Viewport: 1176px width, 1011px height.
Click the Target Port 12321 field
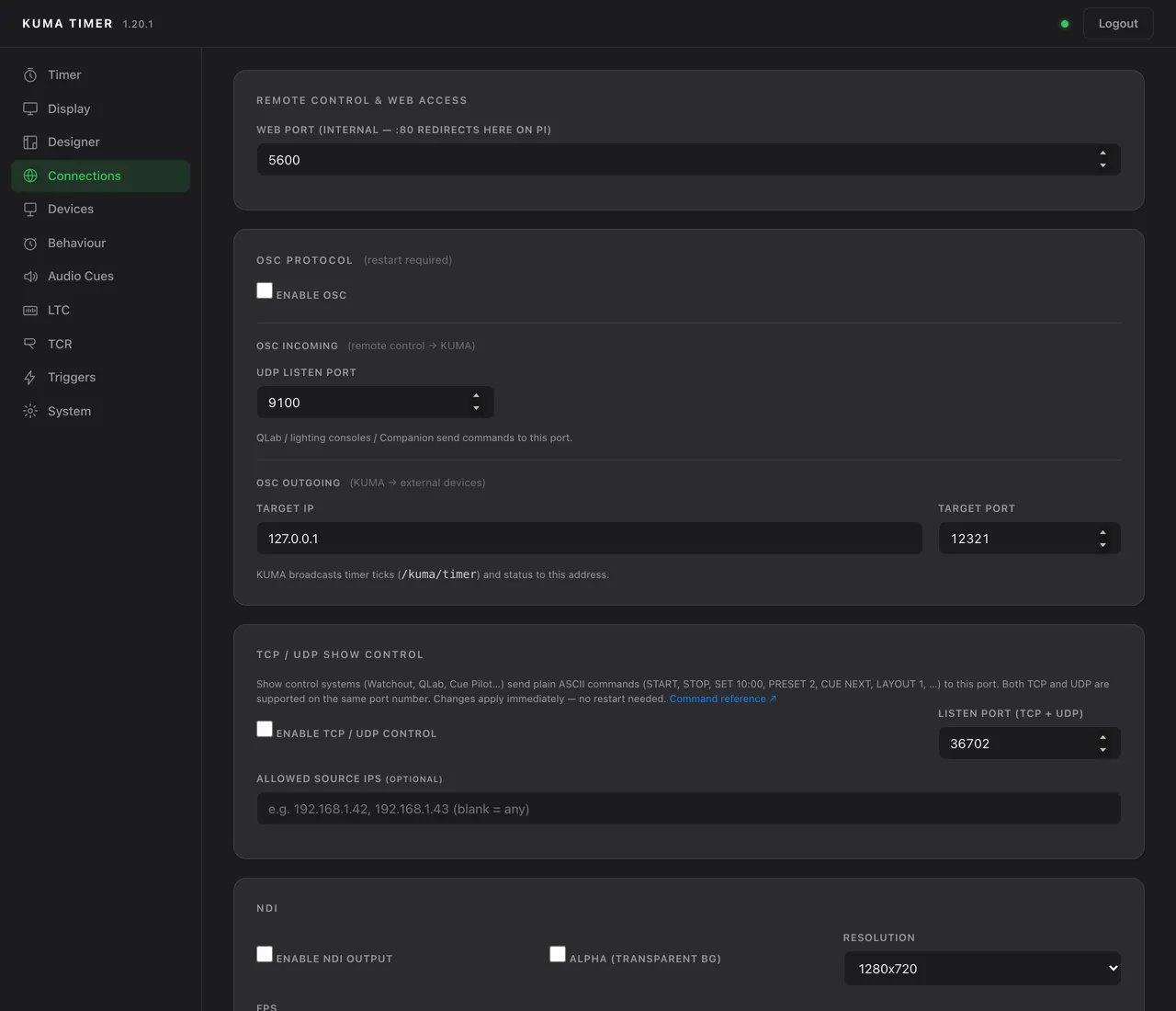pyautogui.click(x=1029, y=539)
